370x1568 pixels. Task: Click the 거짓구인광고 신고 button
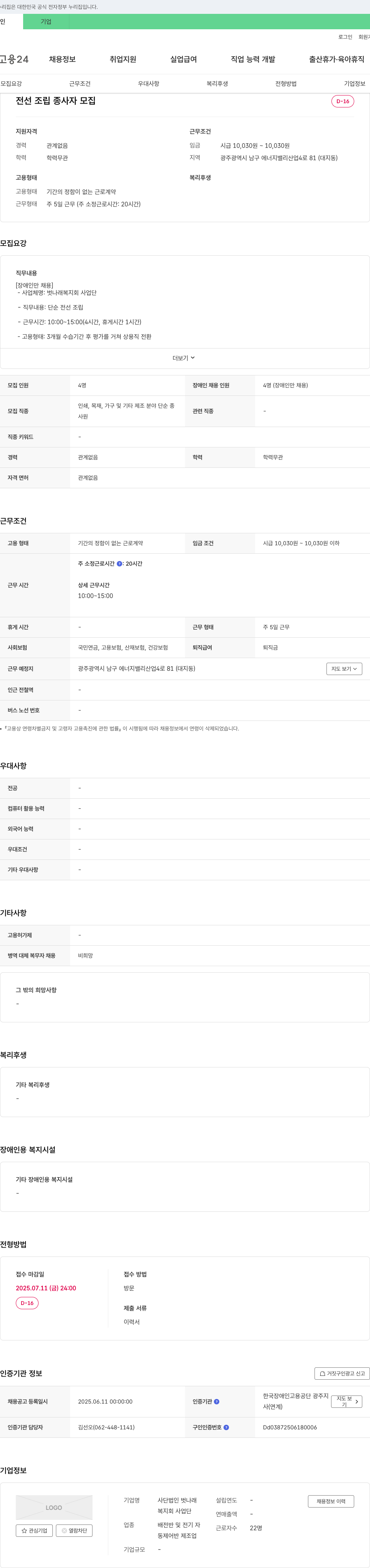coord(342,1373)
